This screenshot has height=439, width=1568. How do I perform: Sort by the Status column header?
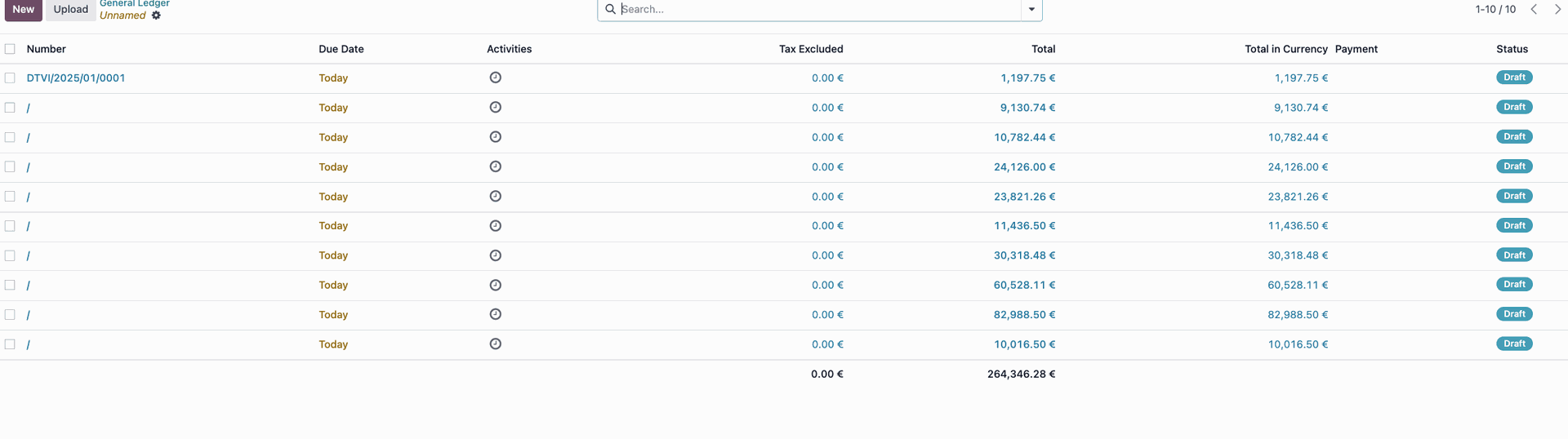(x=1512, y=49)
